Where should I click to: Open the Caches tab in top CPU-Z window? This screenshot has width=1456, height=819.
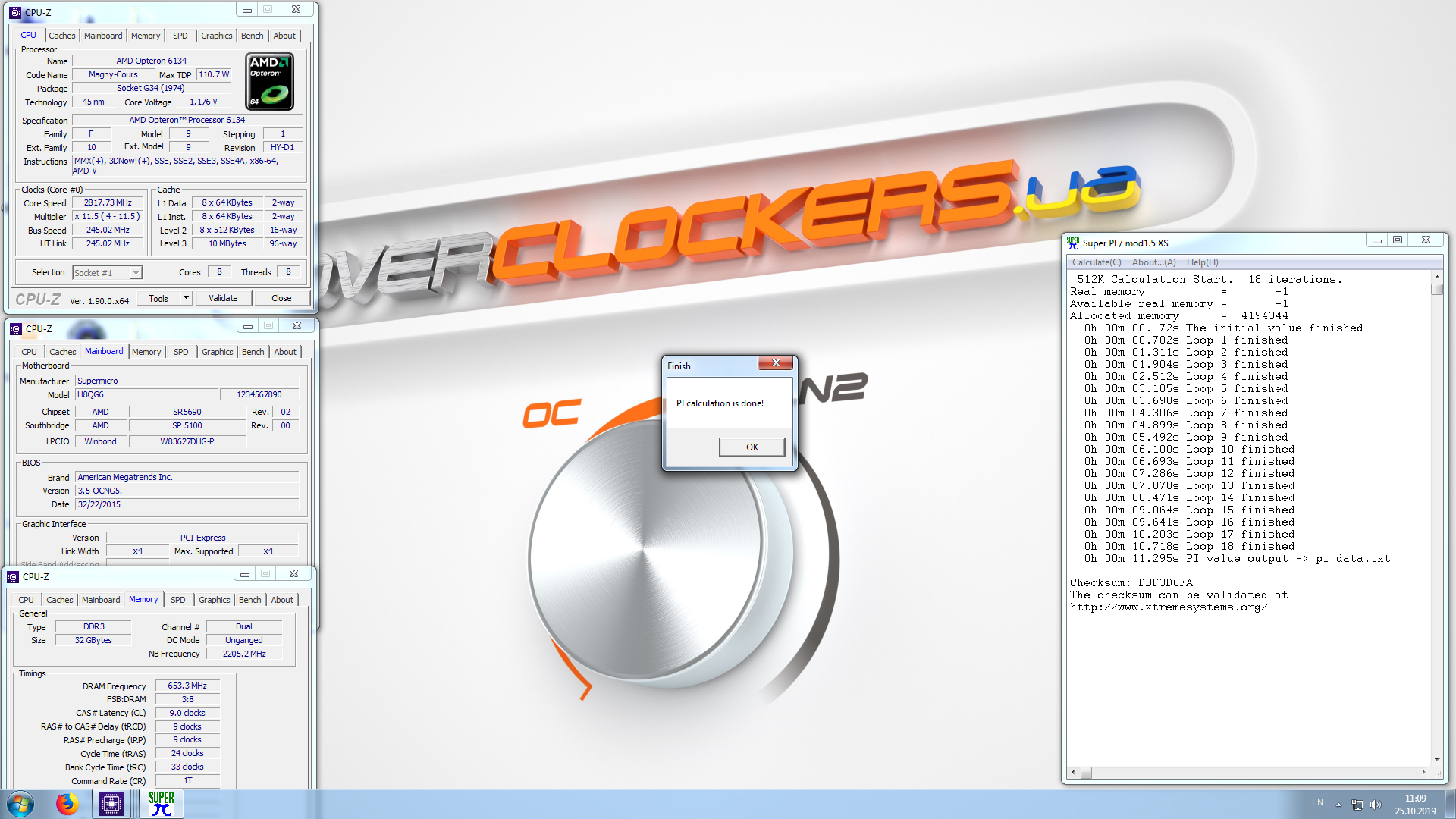click(62, 36)
